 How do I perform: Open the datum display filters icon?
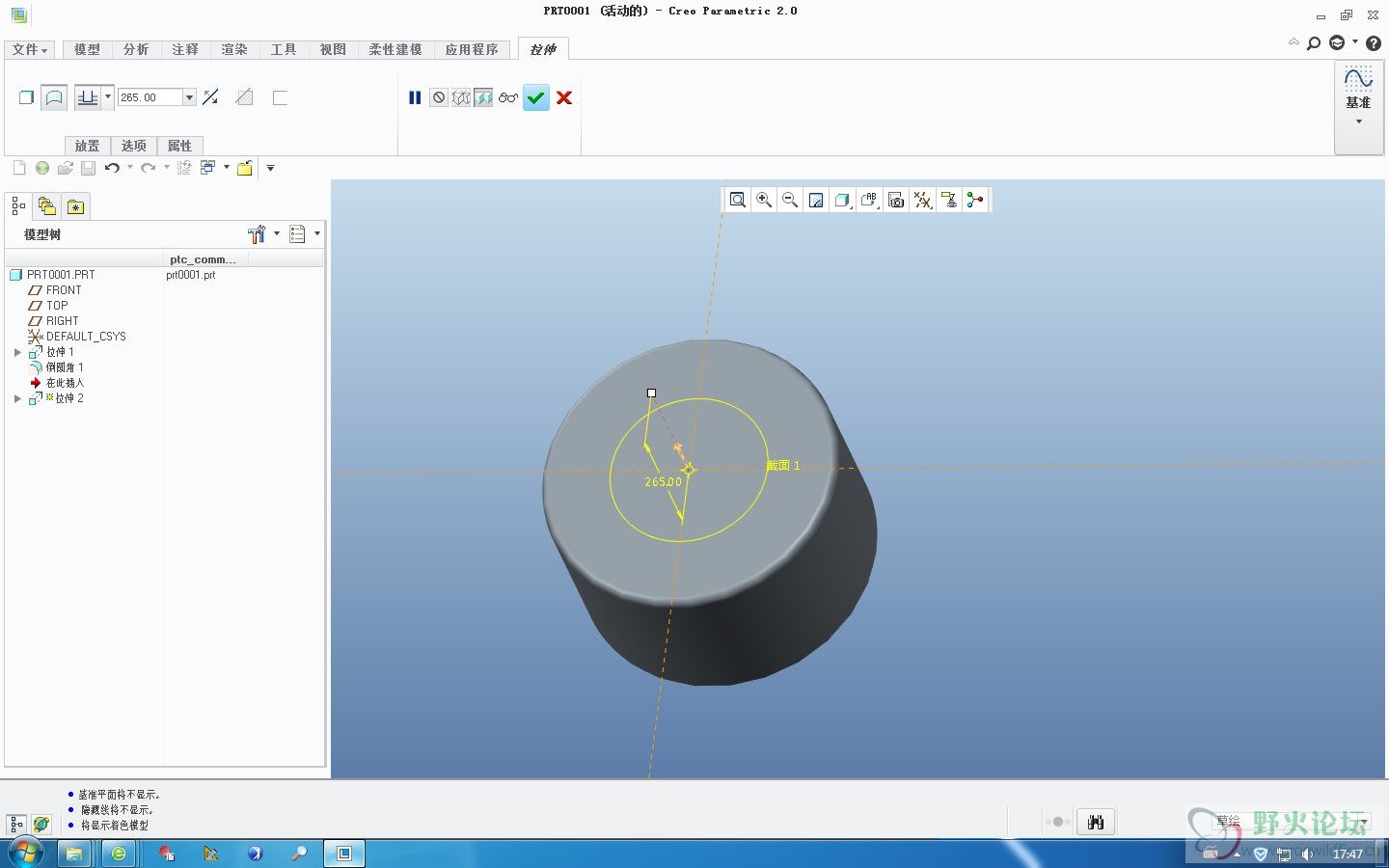pos(923,200)
